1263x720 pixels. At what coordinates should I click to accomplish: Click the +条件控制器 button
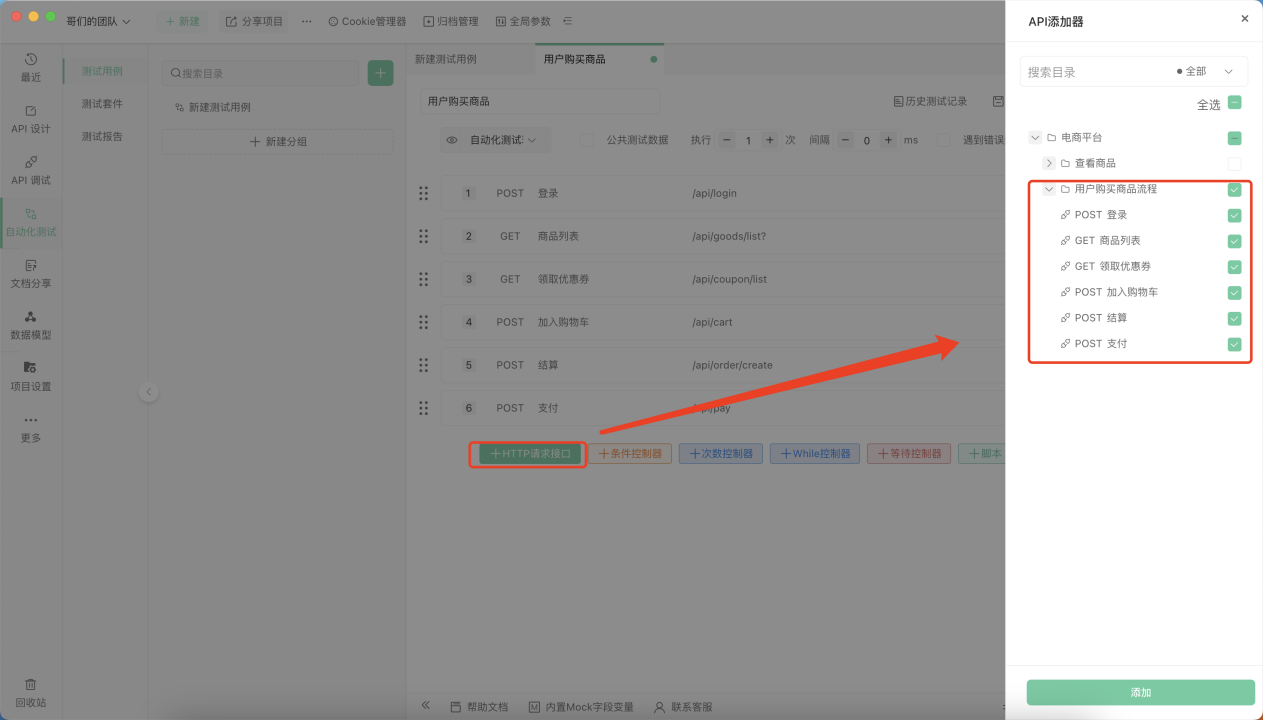[630, 454]
